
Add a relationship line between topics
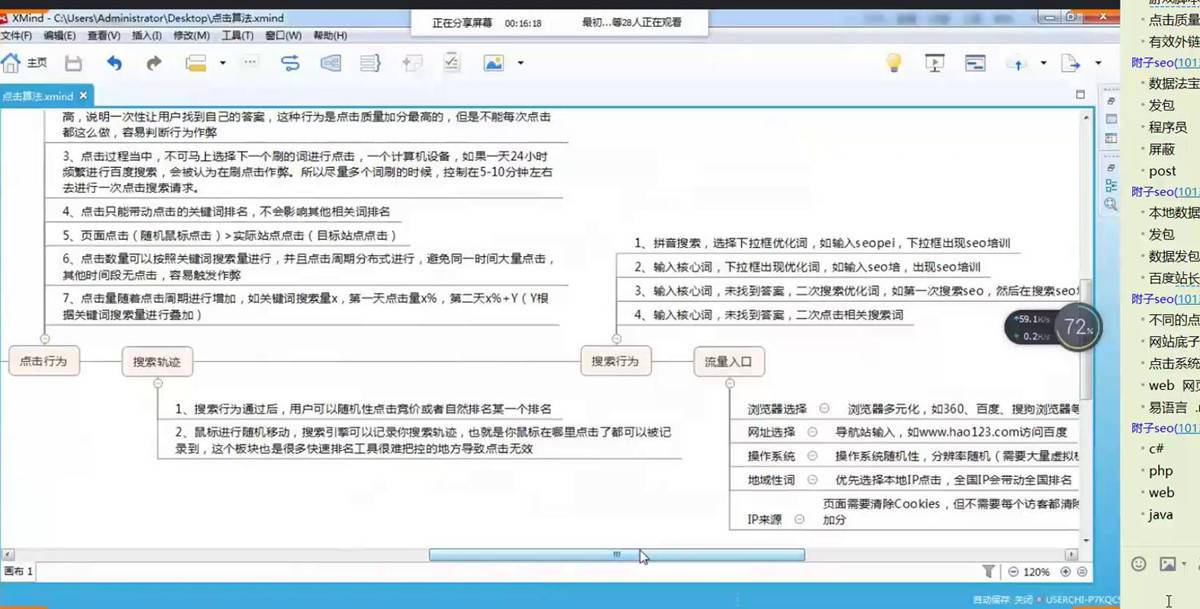(x=290, y=63)
